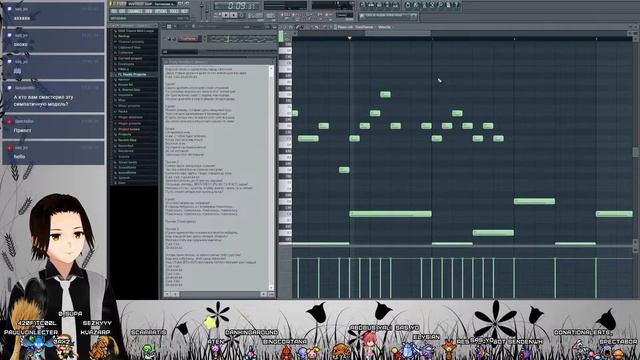Start playback with the play button
The height and width of the screenshot is (360, 640).
[225, 15]
